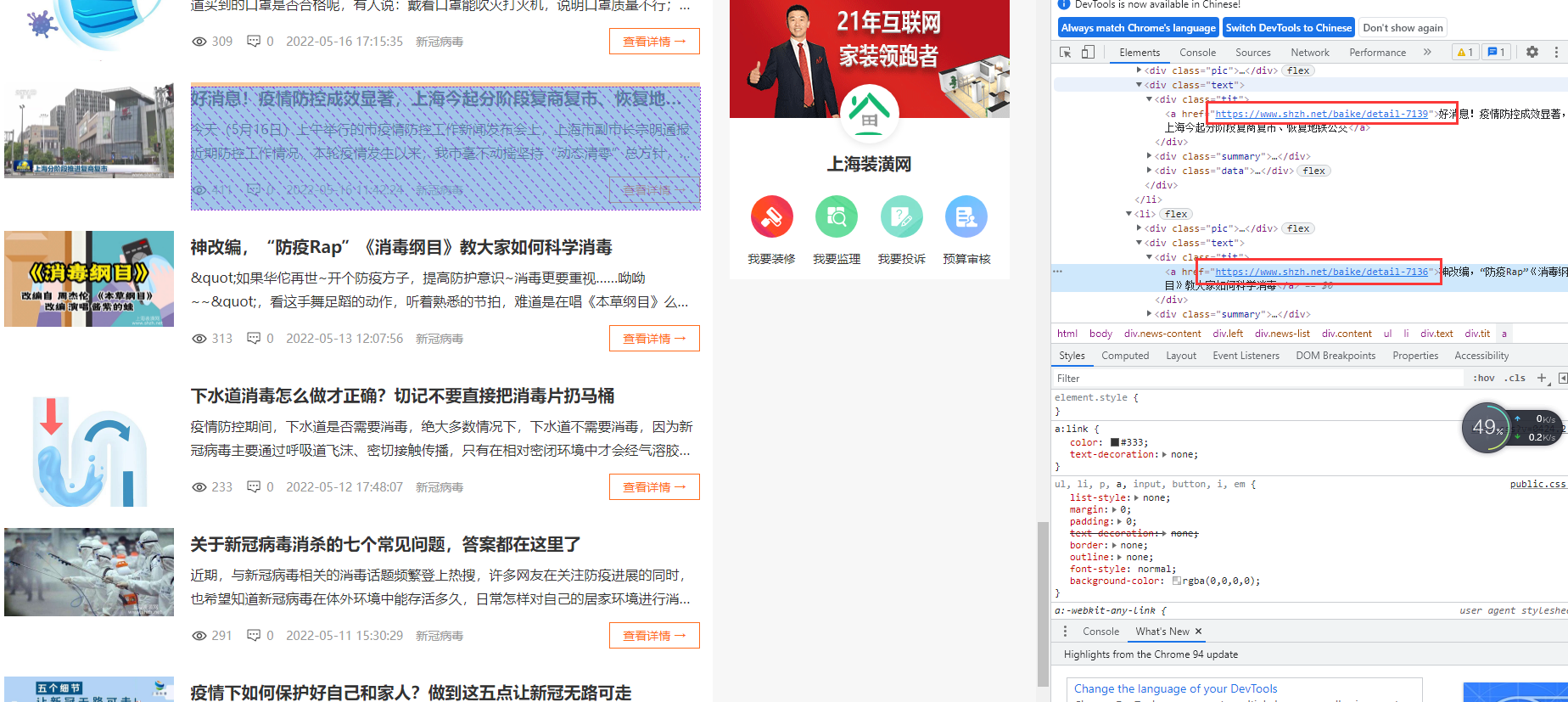Open DevTools settings gear
The height and width of the screenshot is (702, 1568).
coord(1532,52)
